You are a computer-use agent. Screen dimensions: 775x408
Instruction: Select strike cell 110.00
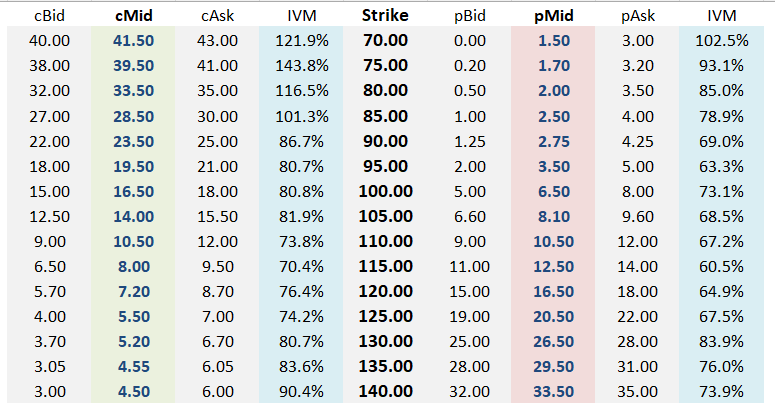[x=386, y=241]
